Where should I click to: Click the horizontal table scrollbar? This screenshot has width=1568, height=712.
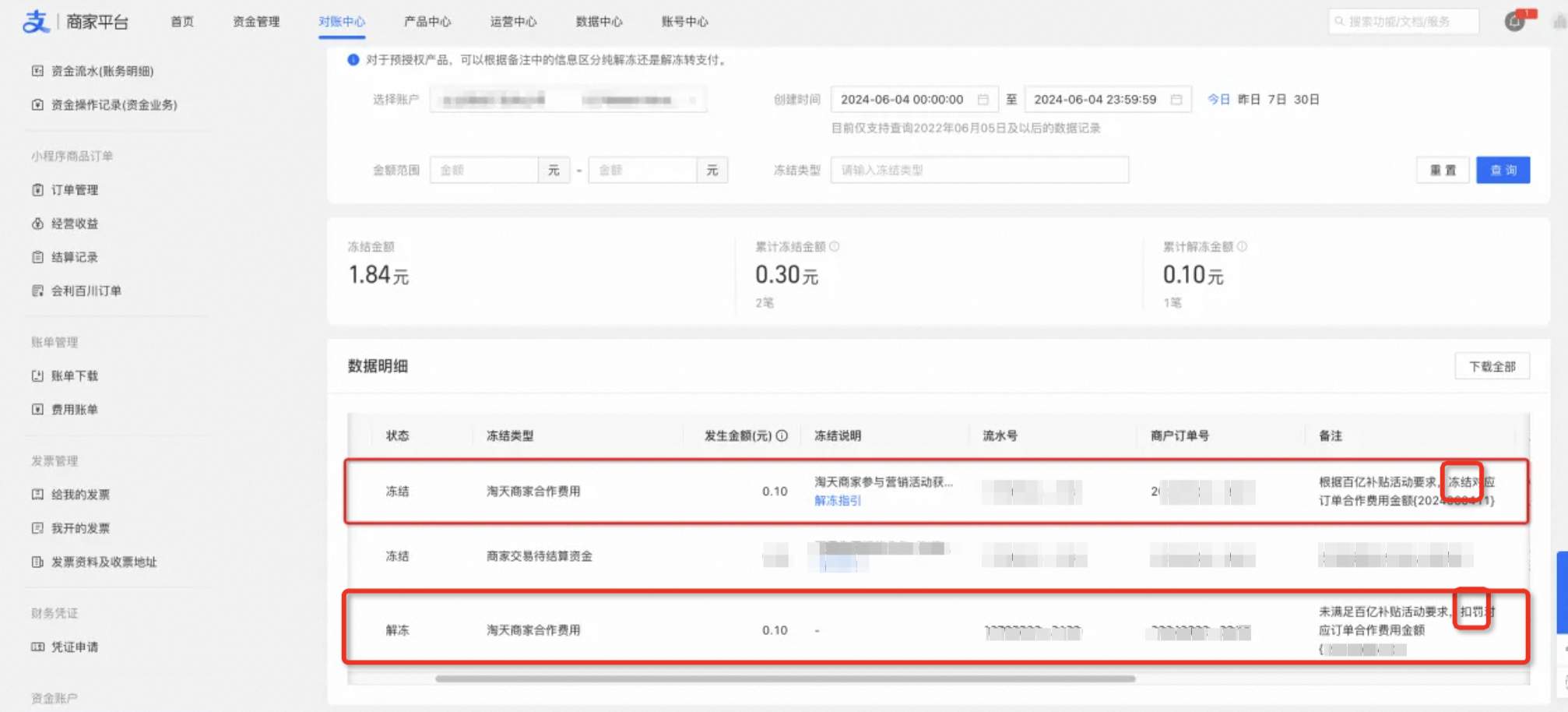tap(785, 679)
